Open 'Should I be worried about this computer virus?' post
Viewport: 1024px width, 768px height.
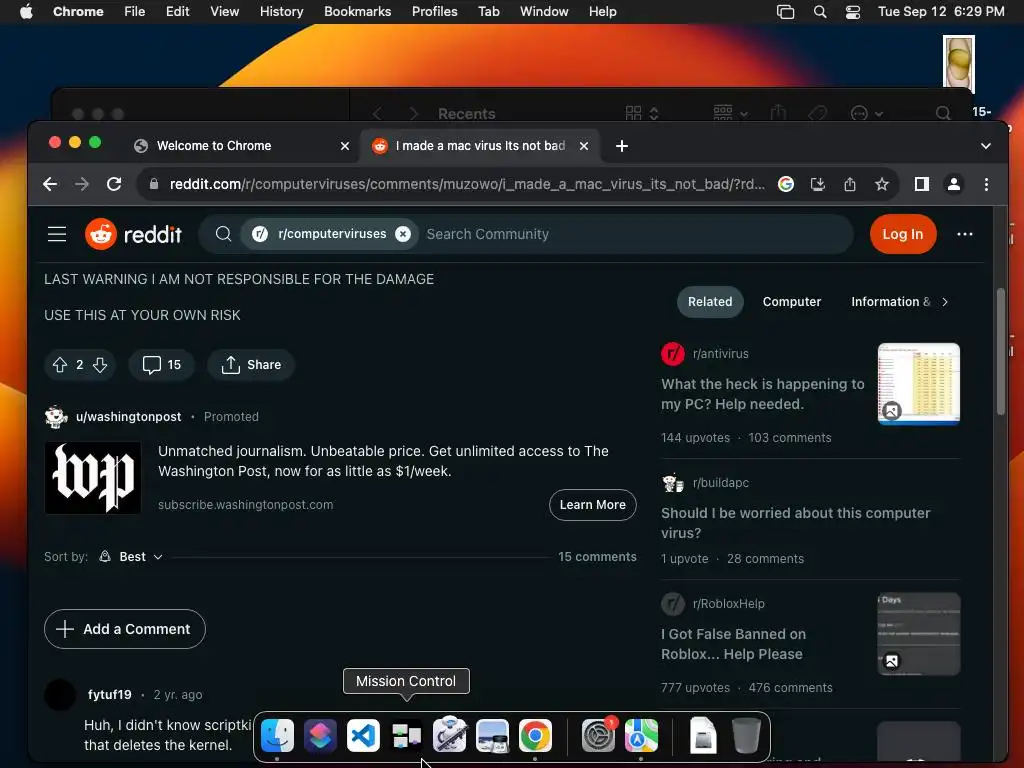click(x=795, y=522)
